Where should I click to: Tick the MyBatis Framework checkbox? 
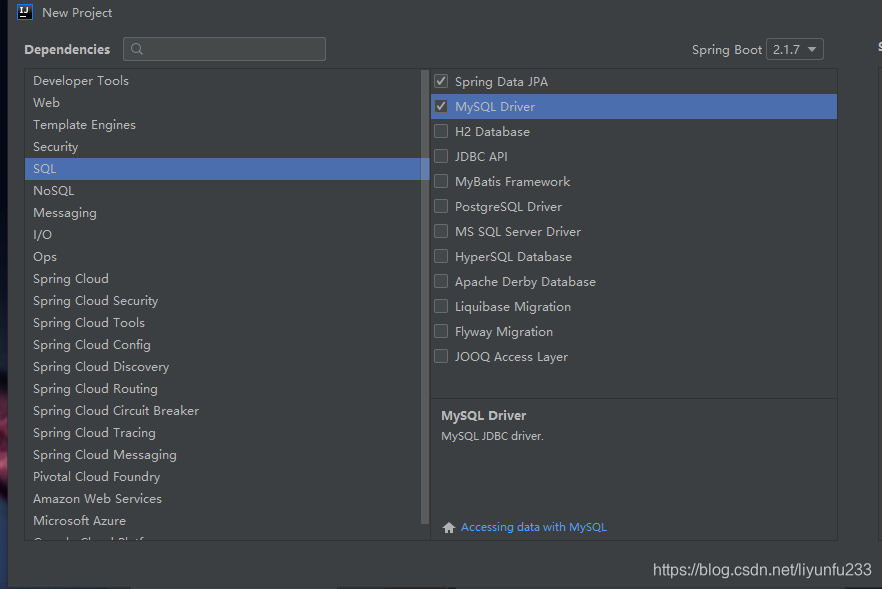tap(441, 181)
